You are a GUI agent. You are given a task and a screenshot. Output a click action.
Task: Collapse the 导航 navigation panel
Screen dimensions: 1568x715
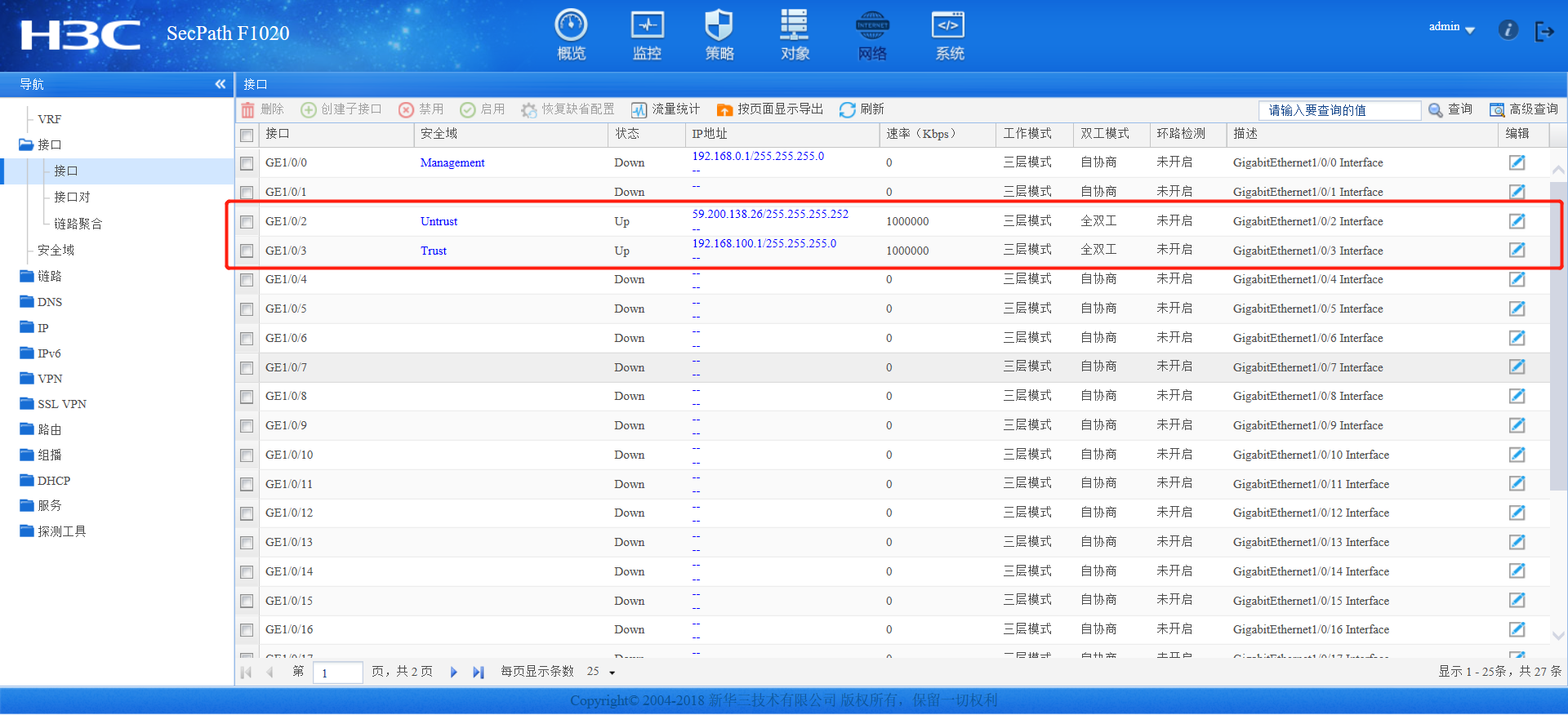[220, 84]
